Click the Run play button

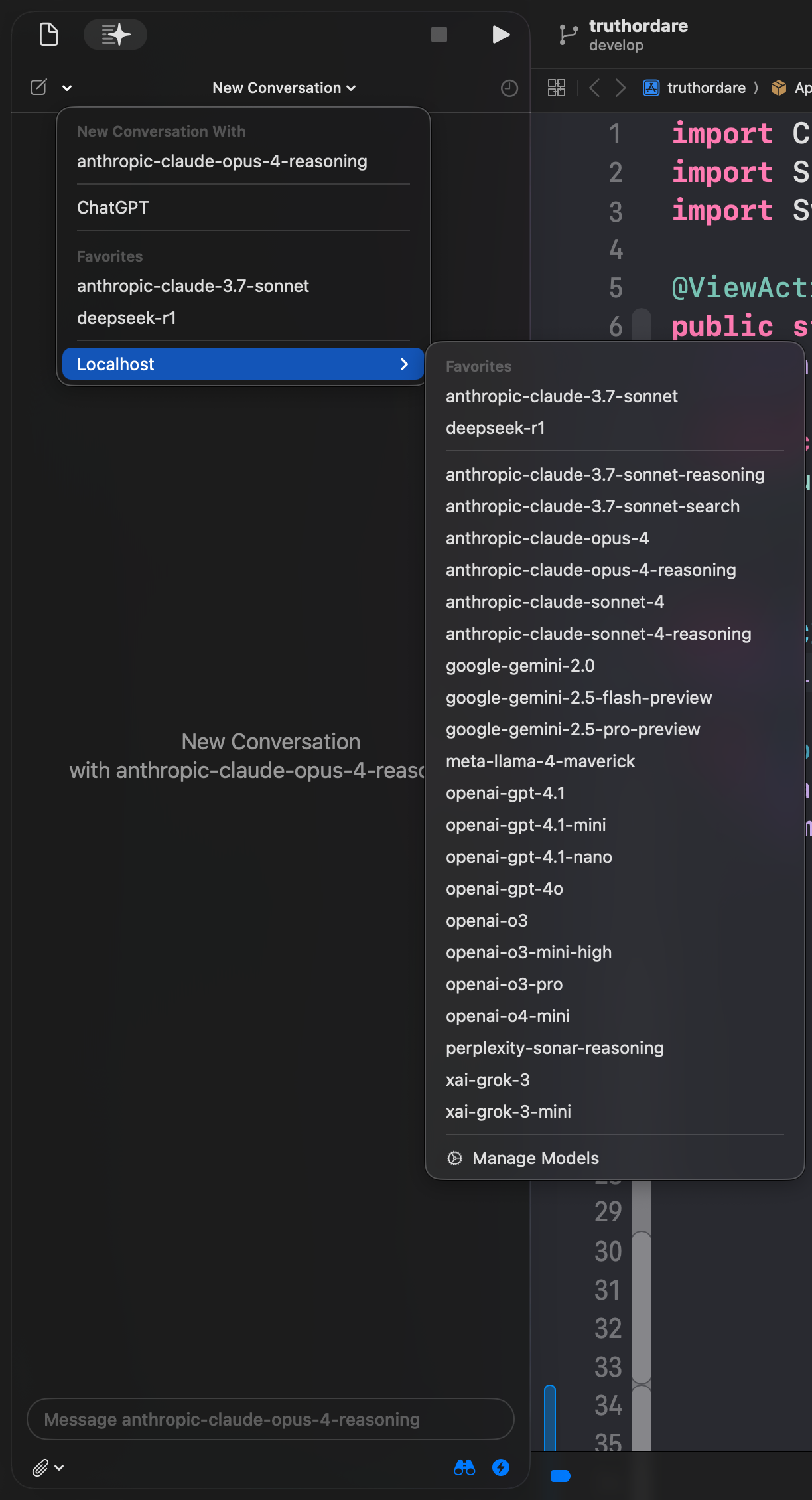click(501, 35)
